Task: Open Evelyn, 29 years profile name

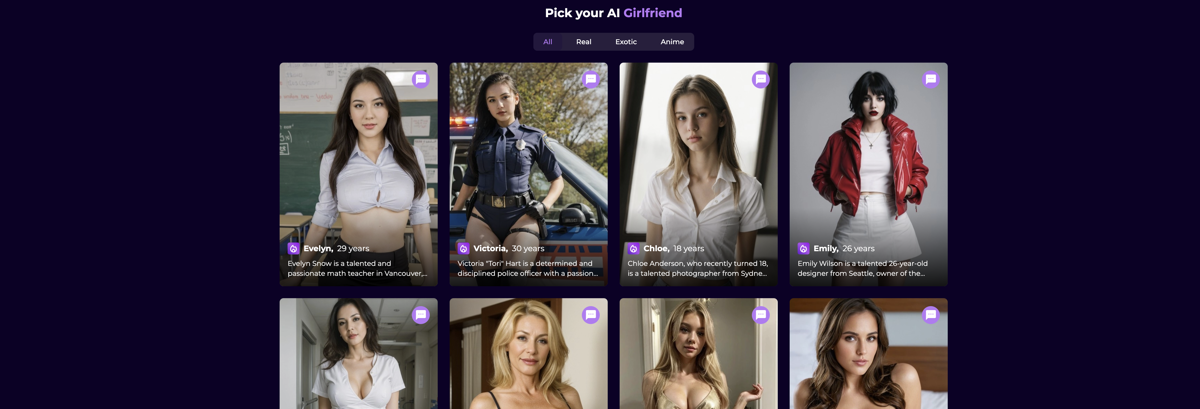Action: (337, 248)
